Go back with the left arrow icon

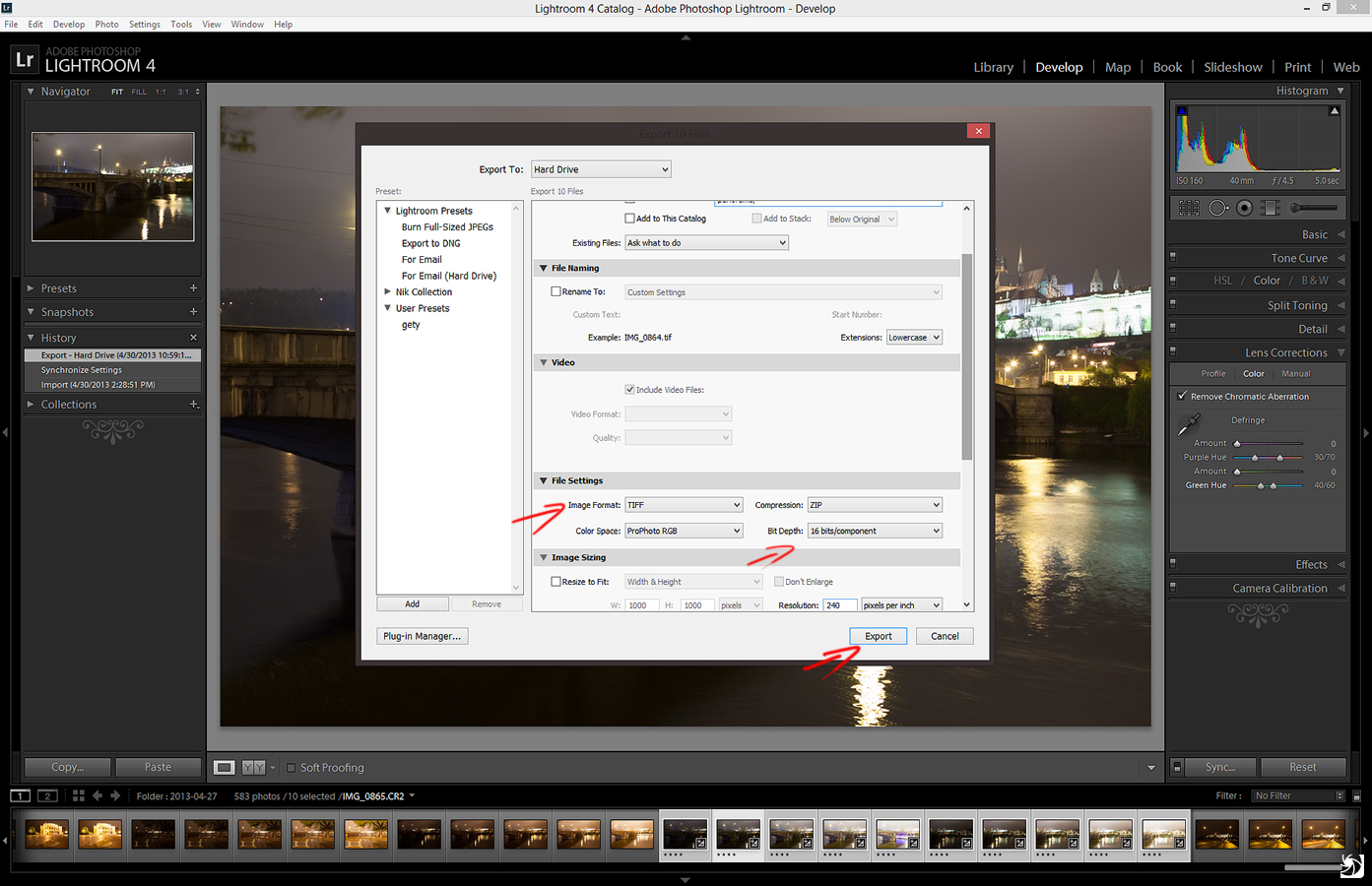[x=98, y=795]
